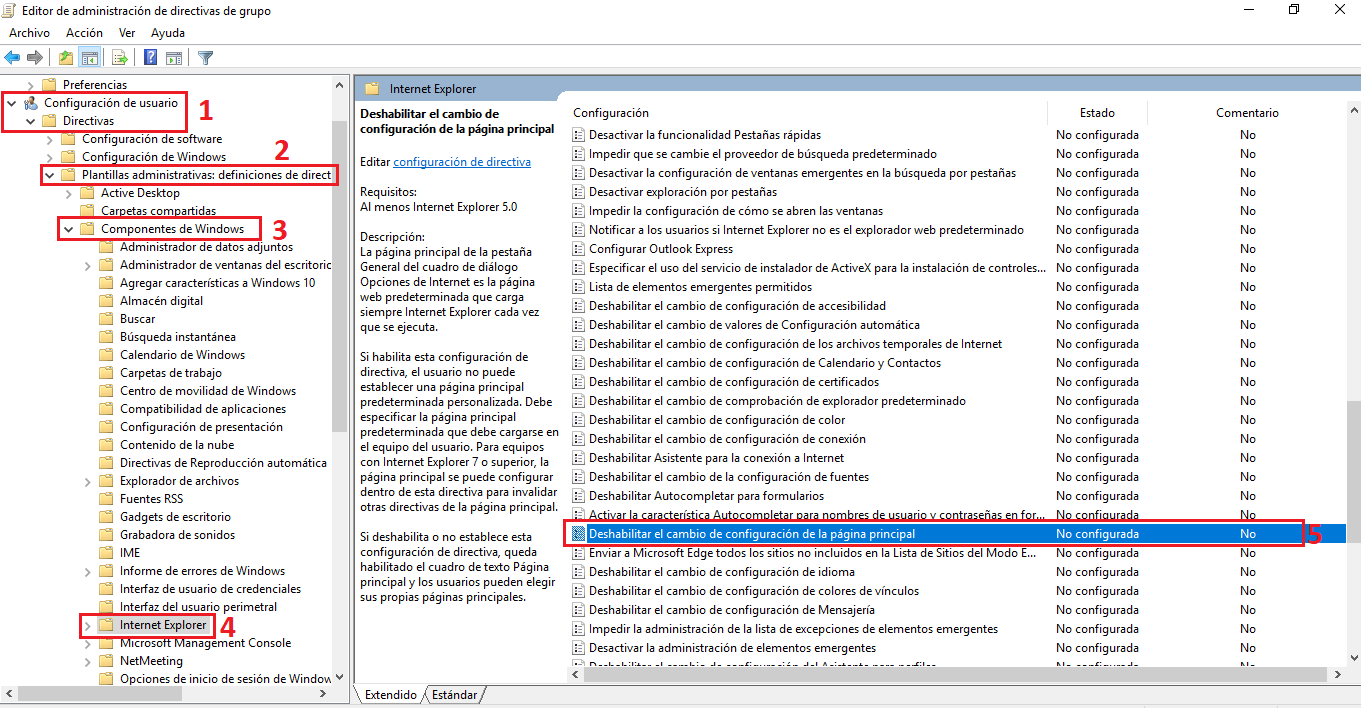The image size is (1361, 708).
Task: Select the up one level folder icon
Action: [x=65, y=57]
